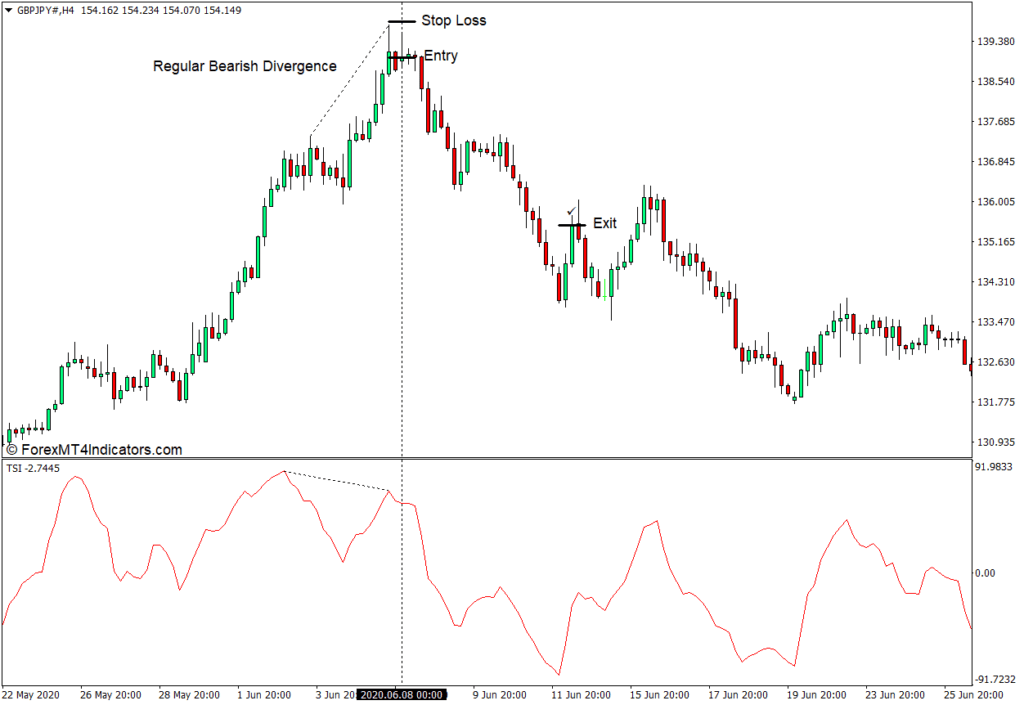
Task: Select the "Stop Loss" text label
Action: point(454,21)
